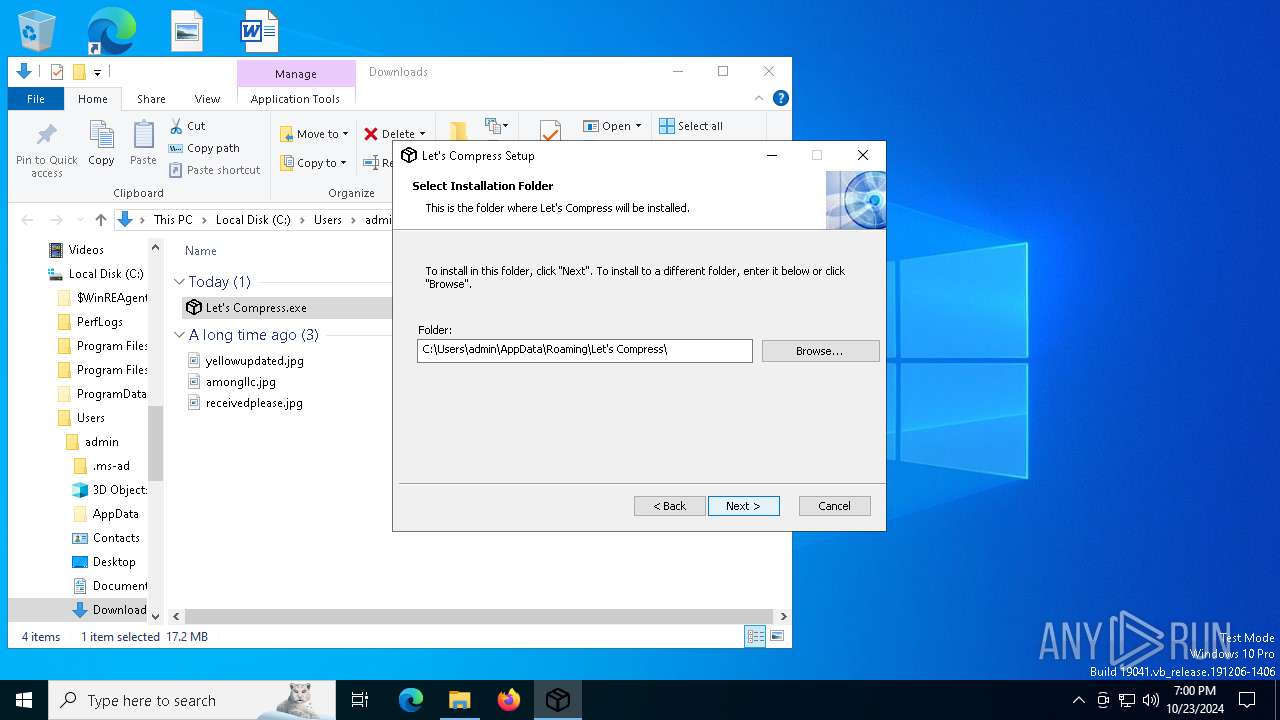1280x720 pixels.
Task: Open the Application Tools tab
Action: 295,99
